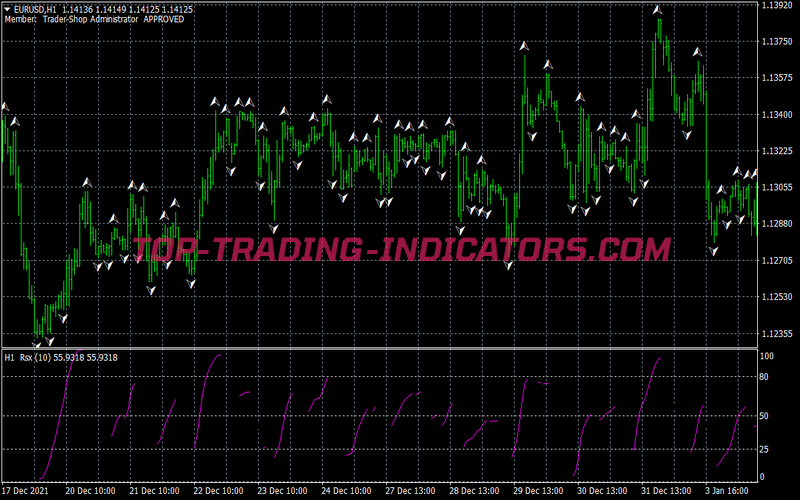Click the '28 Dec 13:00' time label
The width and height of the screenshot is (800, 500).
[474, 491]
